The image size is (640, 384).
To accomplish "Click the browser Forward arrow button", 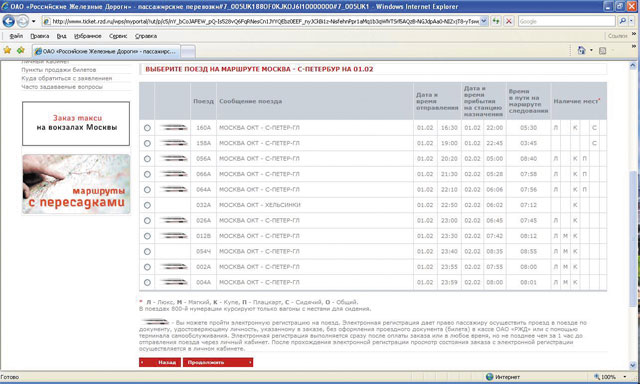I will tap(22, 21).
